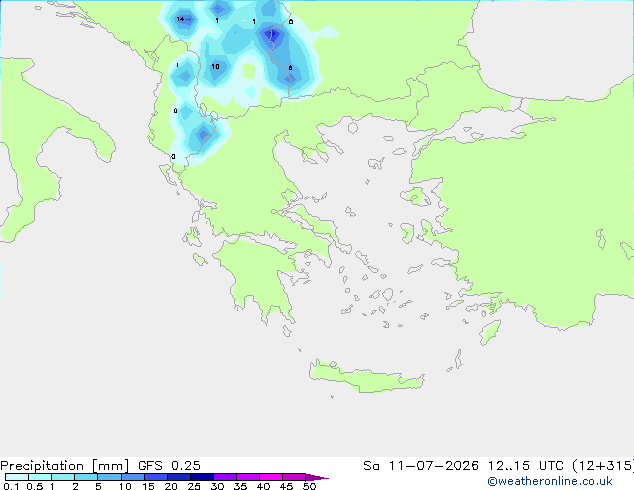
Task: Click the weatheronline.co.uk copyright link
Action: coord(550,481)
